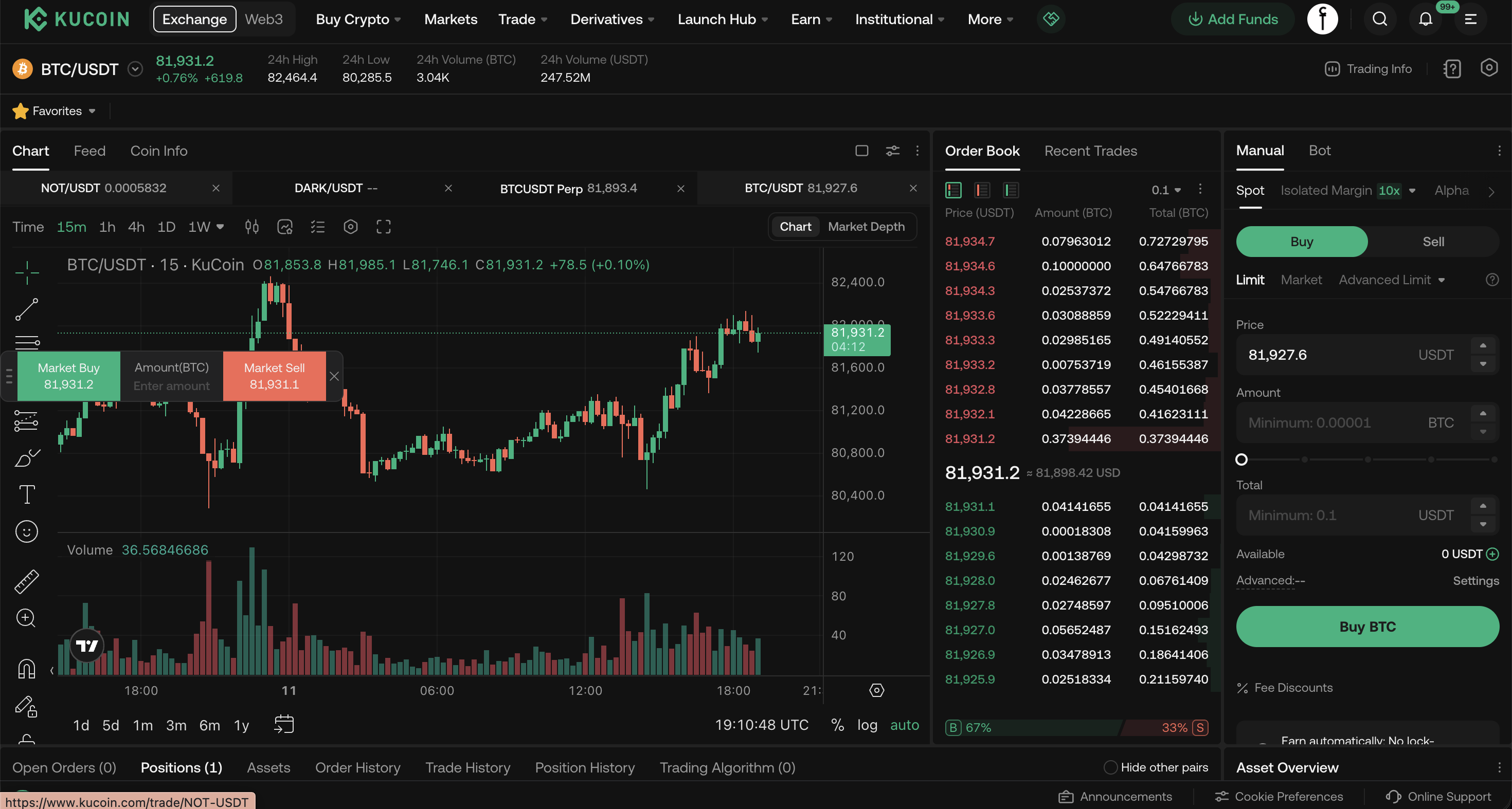
Task: Open Trading Info link
Action: pyautogui.click(x=1368, y=69)
